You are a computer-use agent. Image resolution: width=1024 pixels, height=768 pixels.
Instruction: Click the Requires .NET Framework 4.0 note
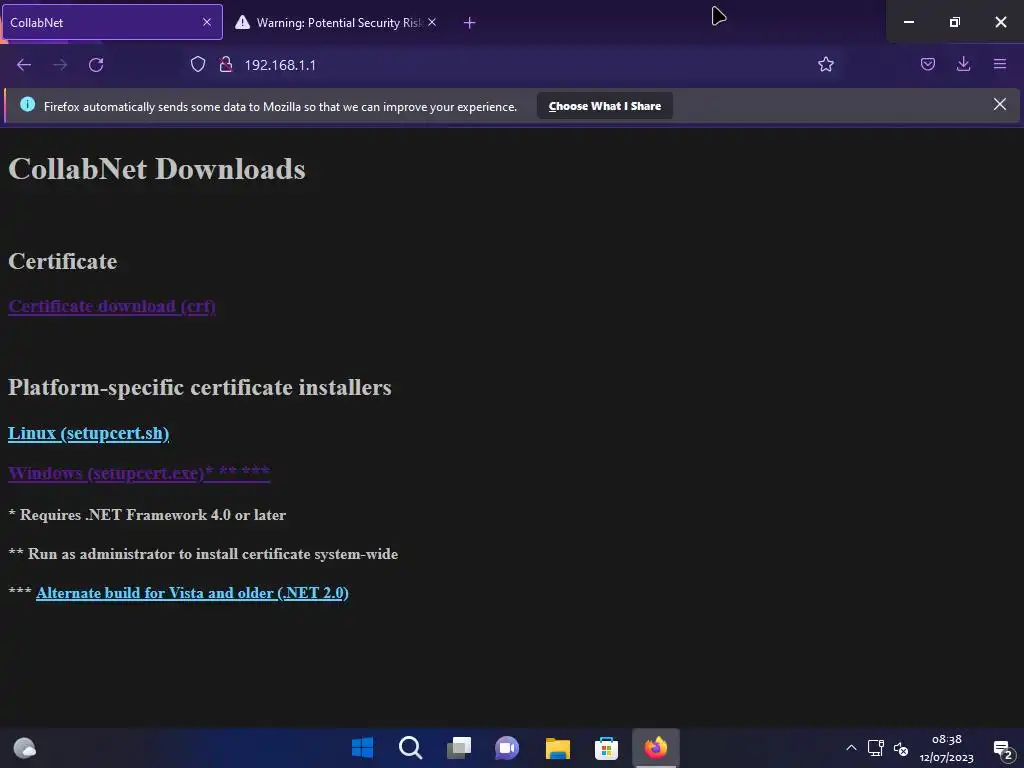(147, 515)
